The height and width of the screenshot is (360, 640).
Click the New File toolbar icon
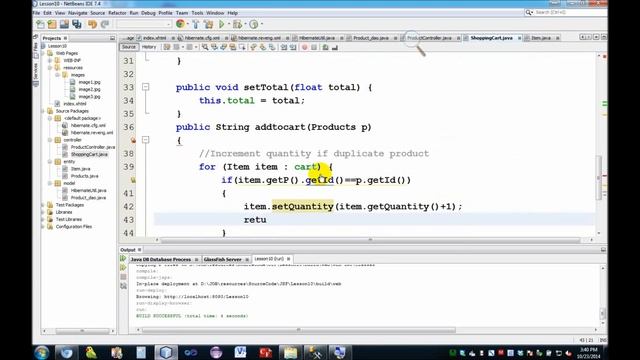point(40,24)
